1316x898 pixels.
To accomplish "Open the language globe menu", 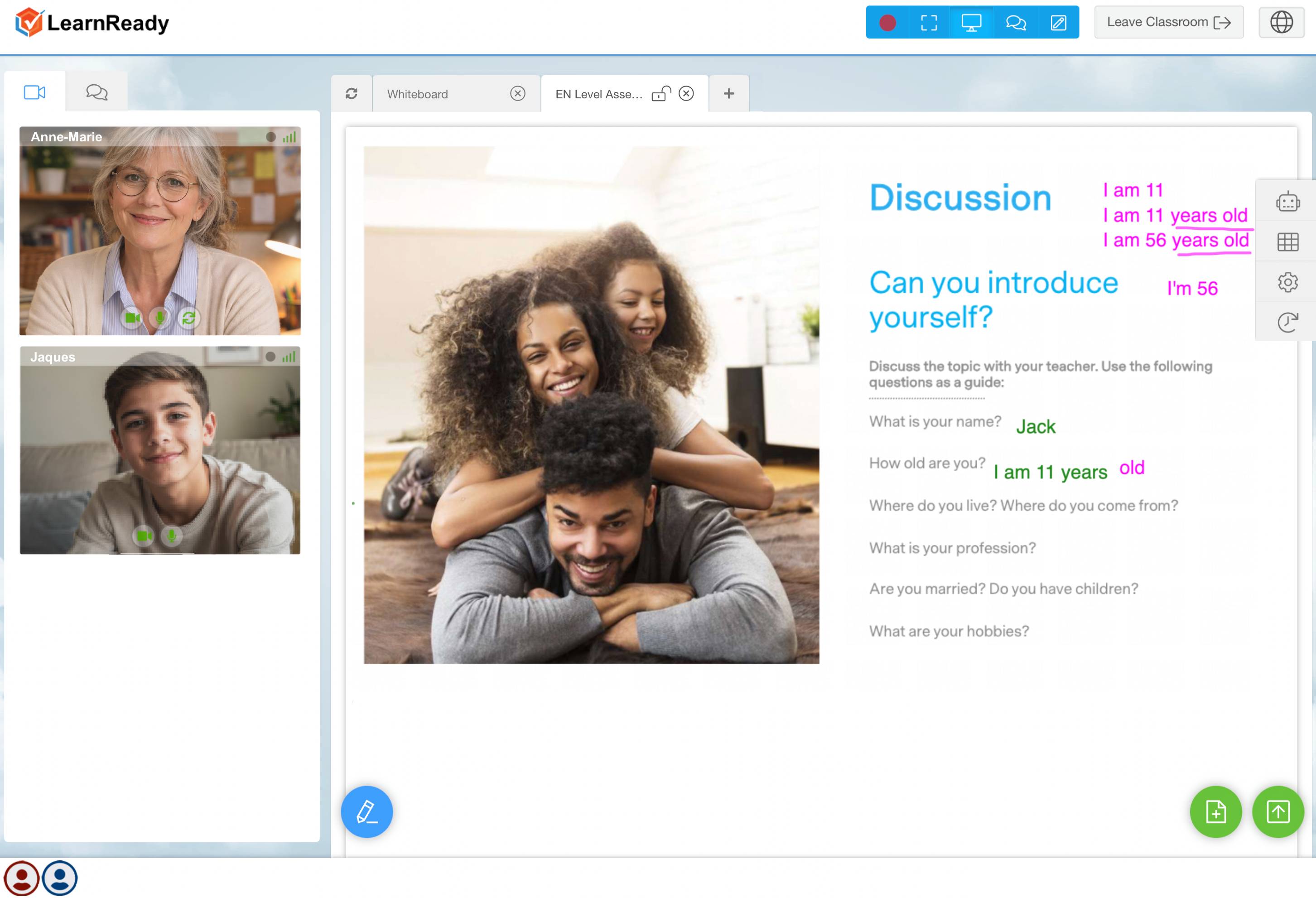I will point(1281,23).
